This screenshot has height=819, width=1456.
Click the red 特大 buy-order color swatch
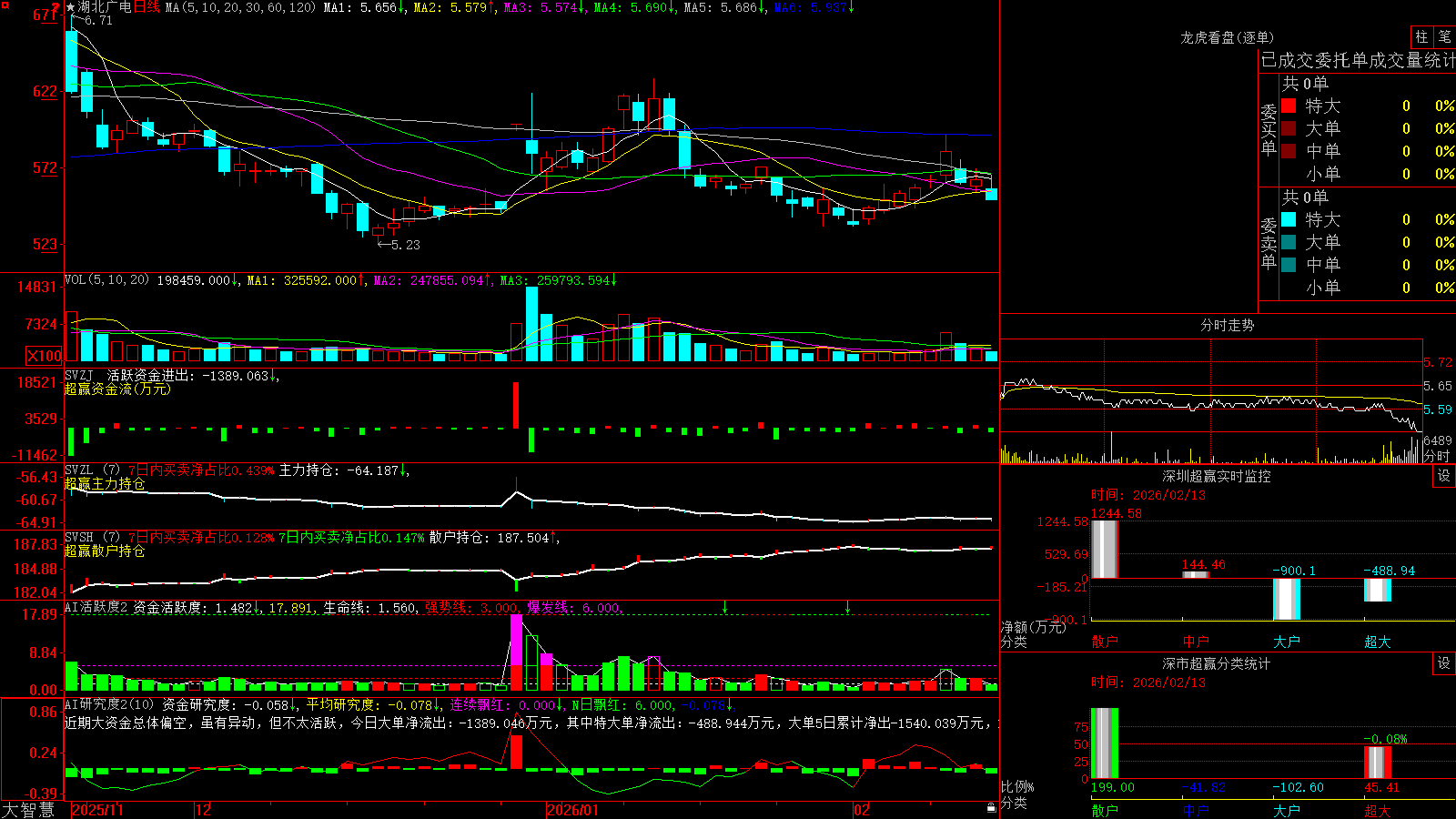(1289, 106)
